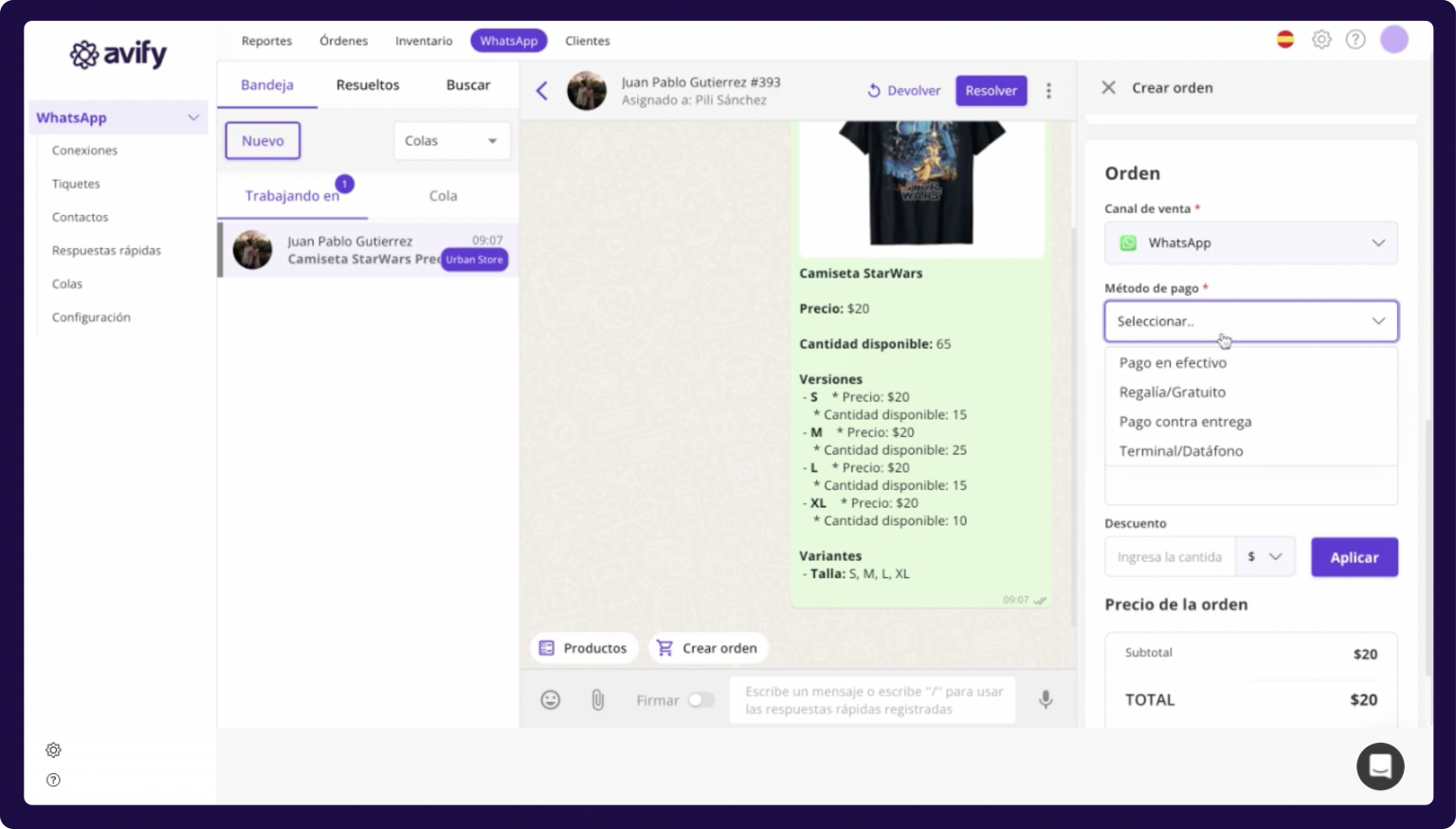The height and width of the screenshot is (829, 1456).
Task: Open the live chat support bubble
Action: click(1379, 766)
